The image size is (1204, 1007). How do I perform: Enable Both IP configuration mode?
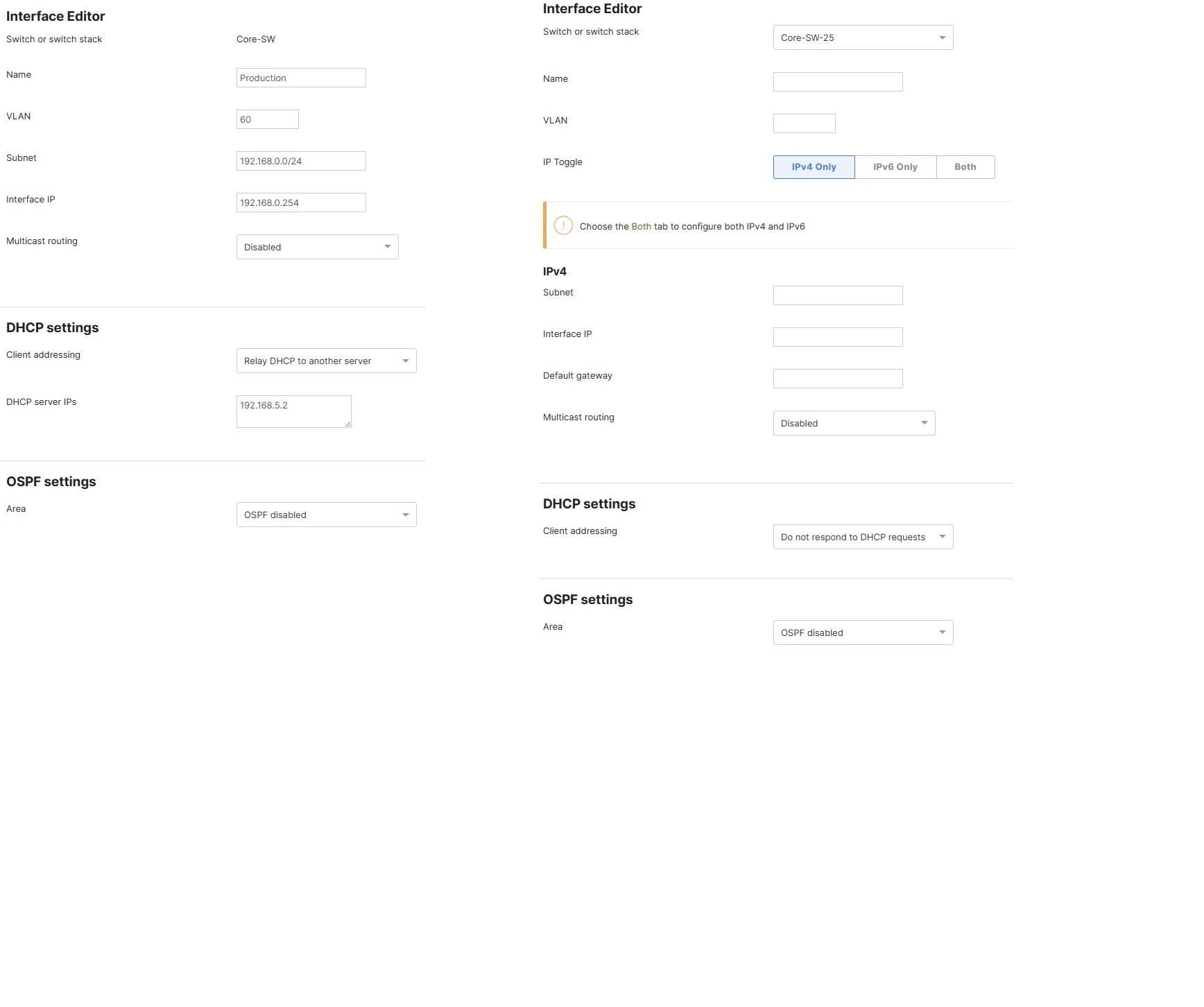965,166
